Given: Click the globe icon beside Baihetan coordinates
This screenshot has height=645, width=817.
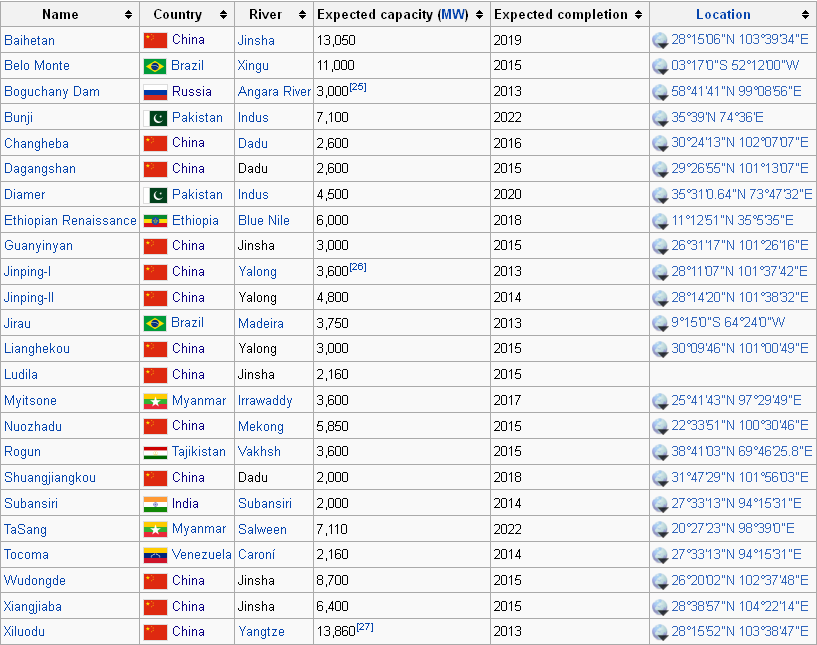Looking at the screenshot, I should pos(660,41).
